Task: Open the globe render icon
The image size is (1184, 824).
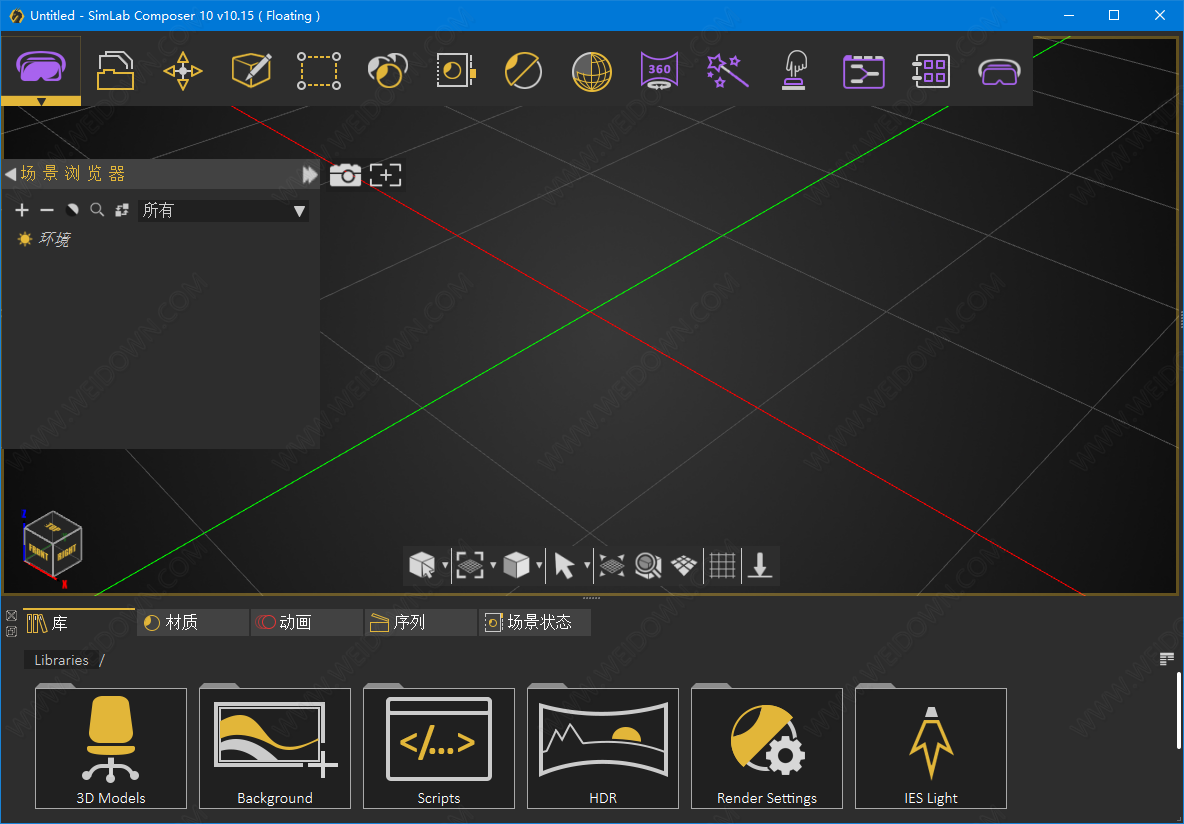Action: [591, 71]
